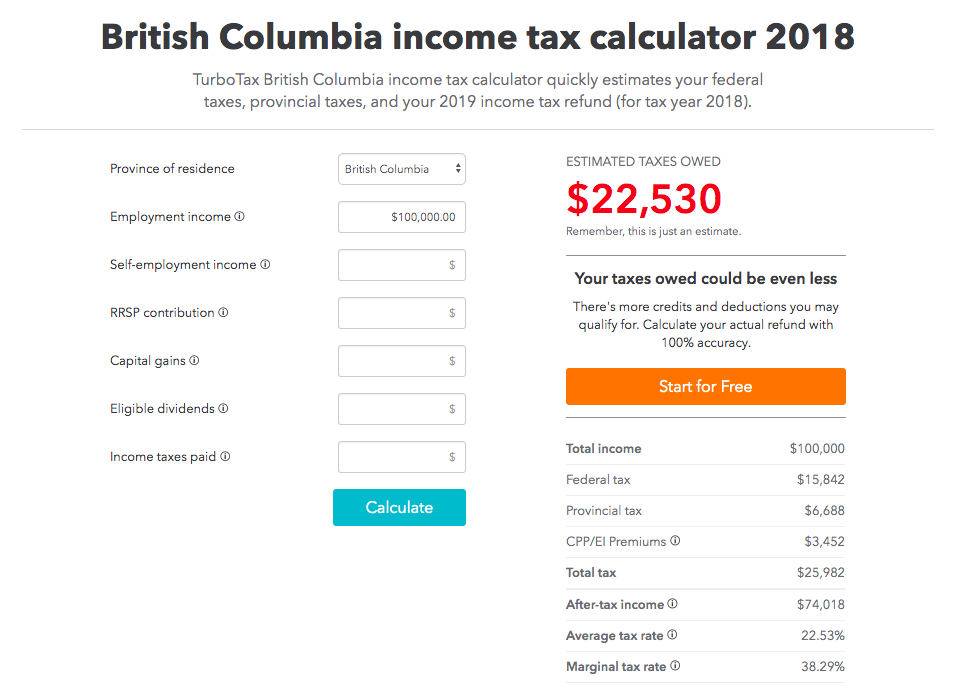Click the info icon next to Self-employment income
Screen dimensions: 965x697
pyautogui.click(x=265, y=265)
